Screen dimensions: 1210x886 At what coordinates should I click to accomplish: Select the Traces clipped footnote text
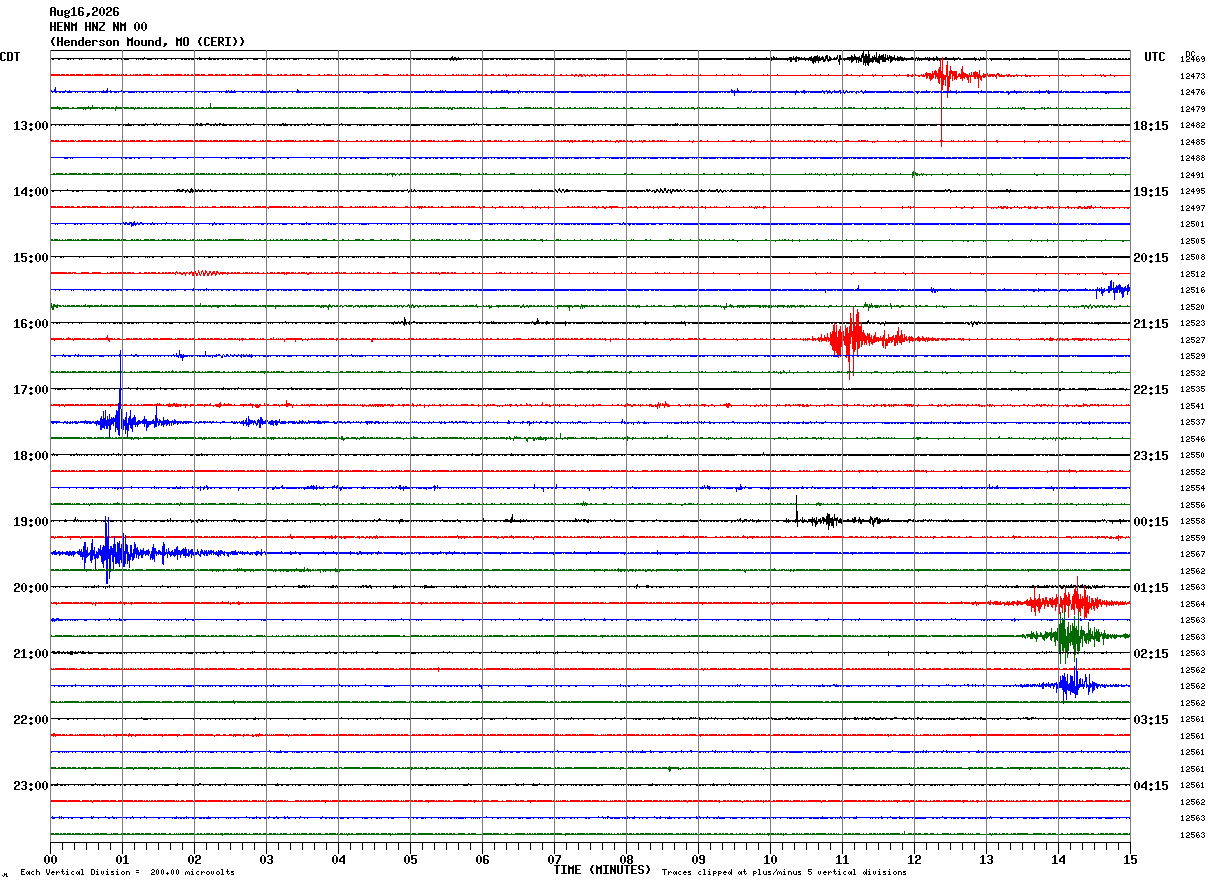[x=784, y=873]
